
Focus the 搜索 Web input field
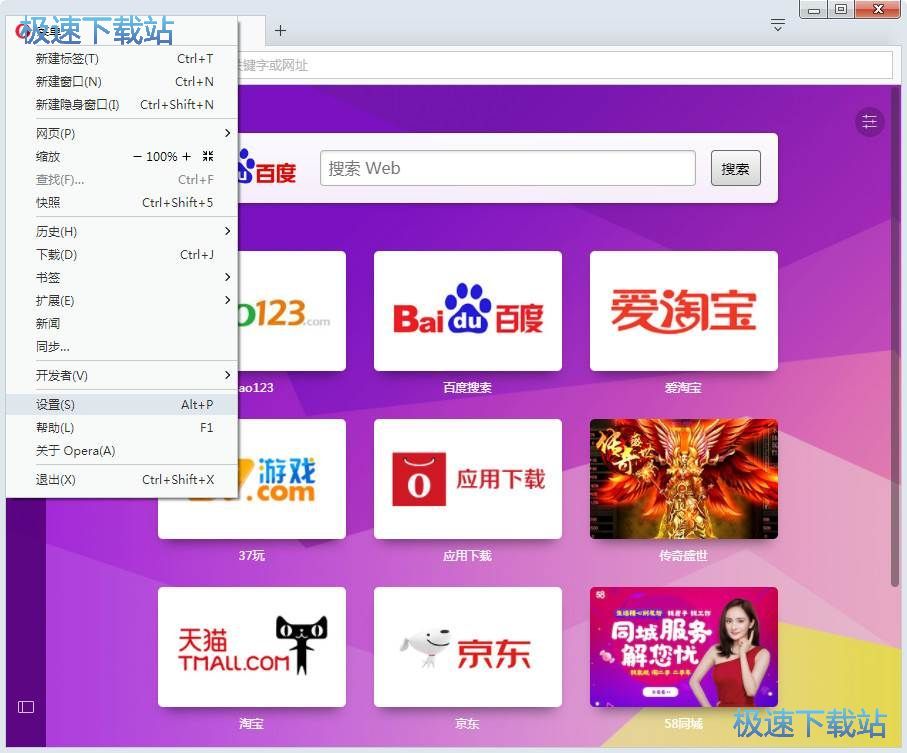point(507,168)
